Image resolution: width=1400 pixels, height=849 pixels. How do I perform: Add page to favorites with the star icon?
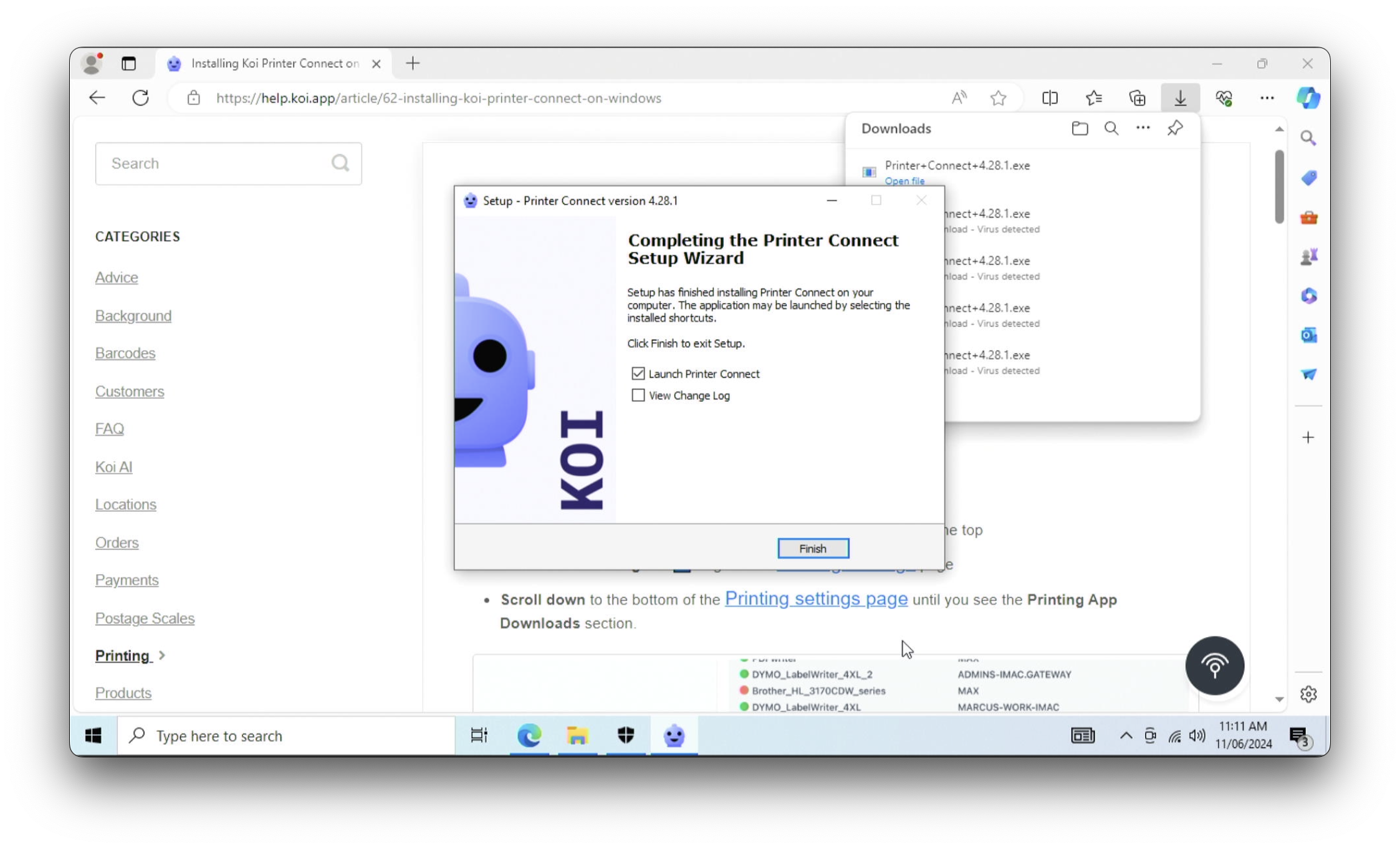pyautogui.click(x=999, y=98)
